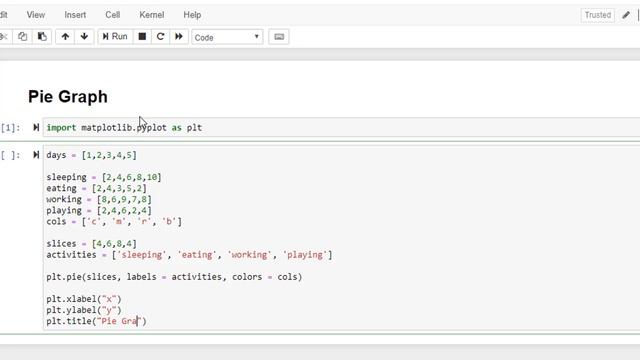Click the plt.ylabel("y") line
Screen dimensions: 640x360
(84, 310)
